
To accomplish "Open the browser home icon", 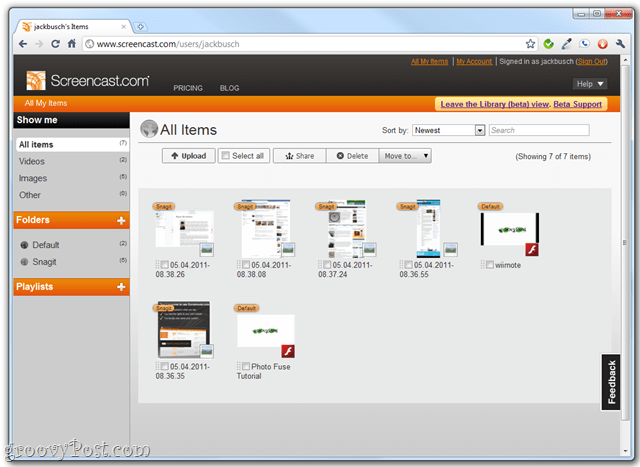I will coord(72,44).
